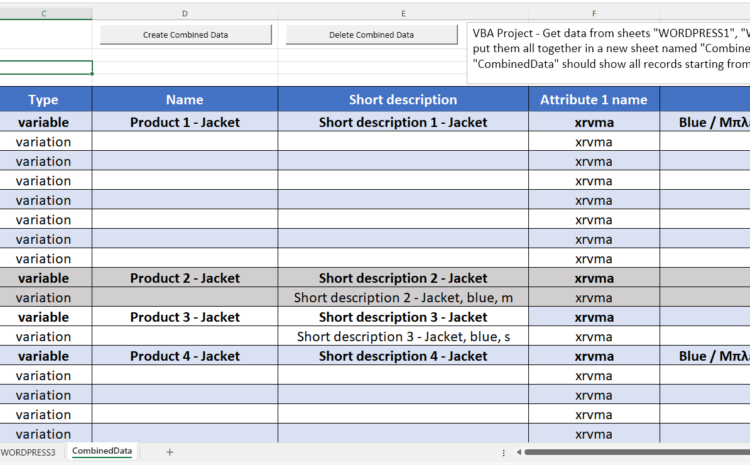750x465 pixels.
Task: Select column F header
Action: click(594, 13)
